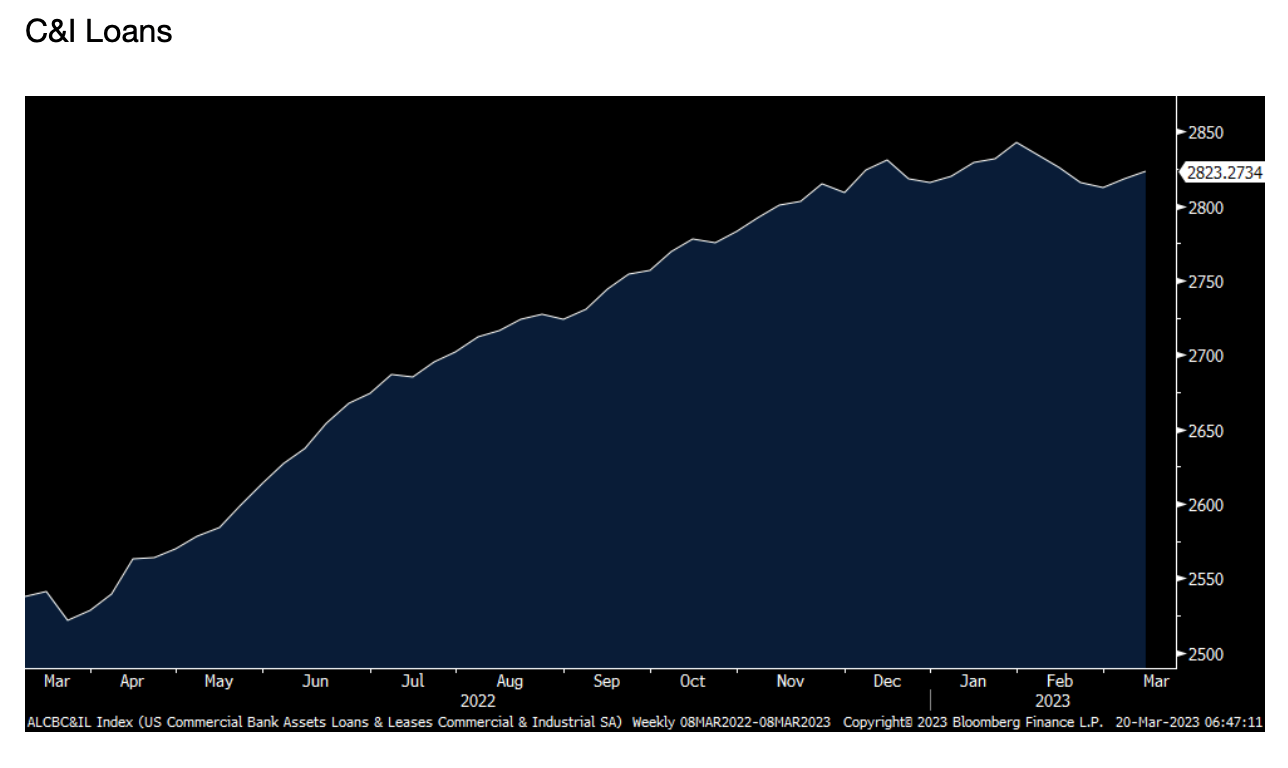Select the 2750 y-axis tick label
1288x768 pixels.
click(1205, 282)
